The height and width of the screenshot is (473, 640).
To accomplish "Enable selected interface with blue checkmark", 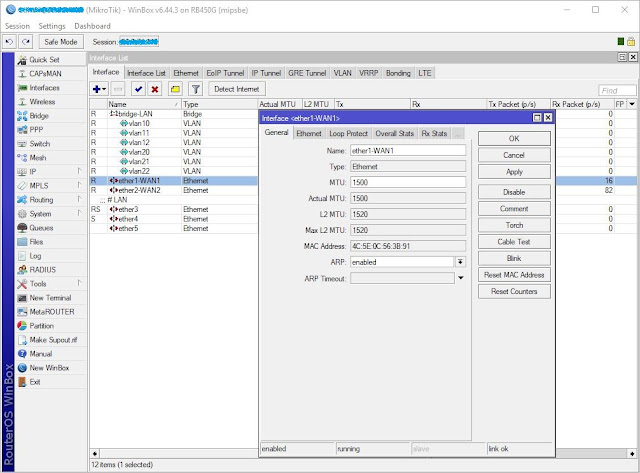I will tap(138, 89).
